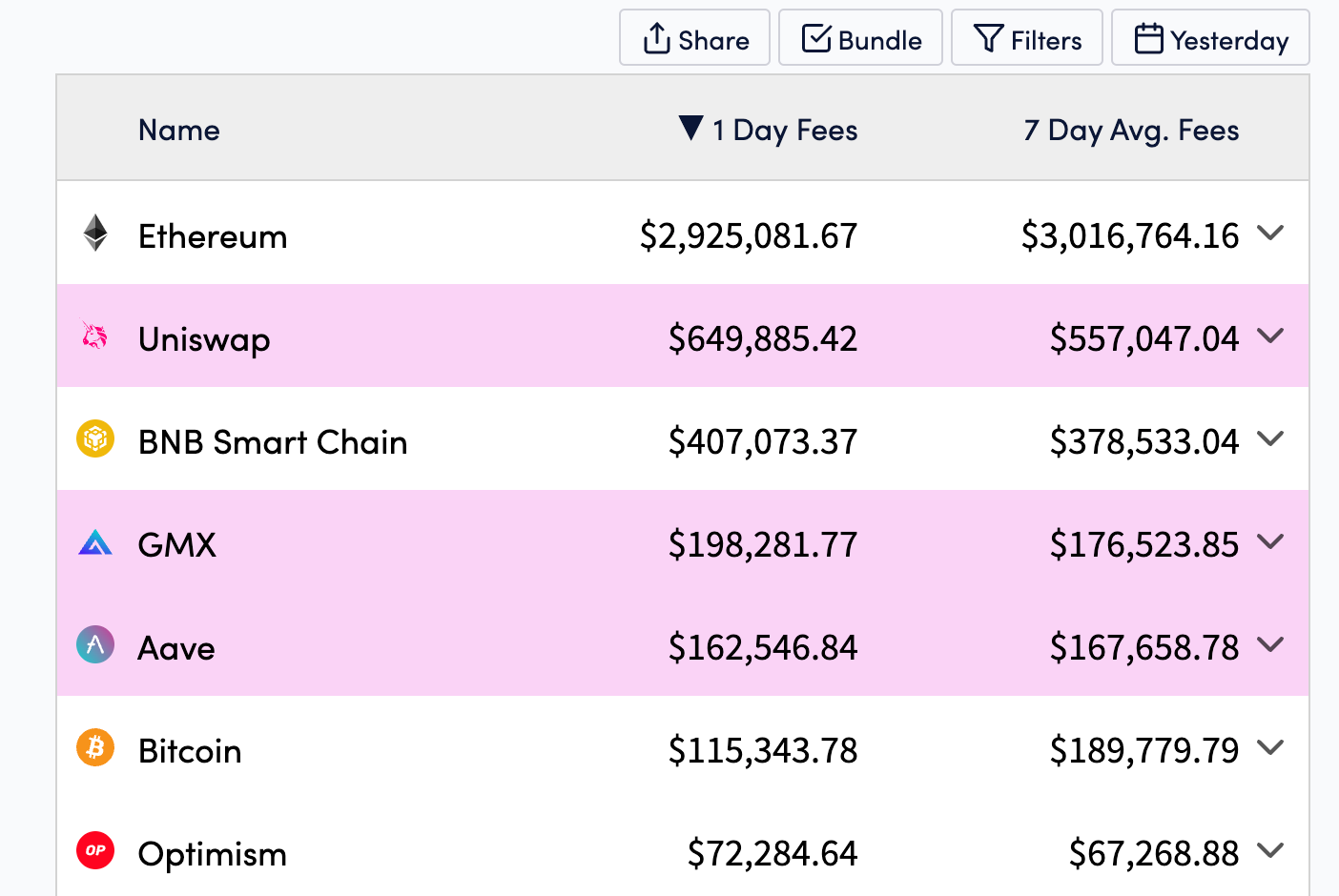Click the $67,268.88 average value

[1154, 853]
